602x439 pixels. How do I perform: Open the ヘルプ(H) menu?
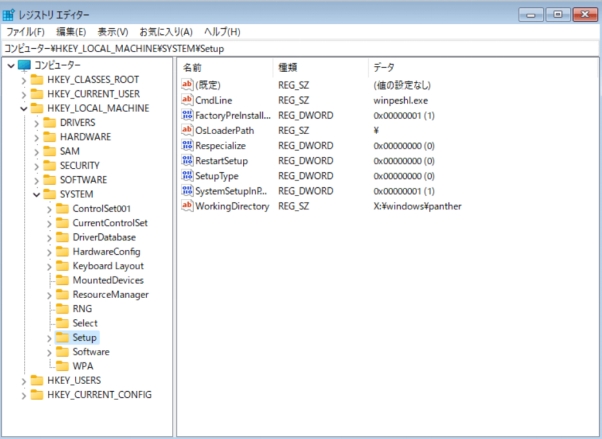(x=222, y=32)
